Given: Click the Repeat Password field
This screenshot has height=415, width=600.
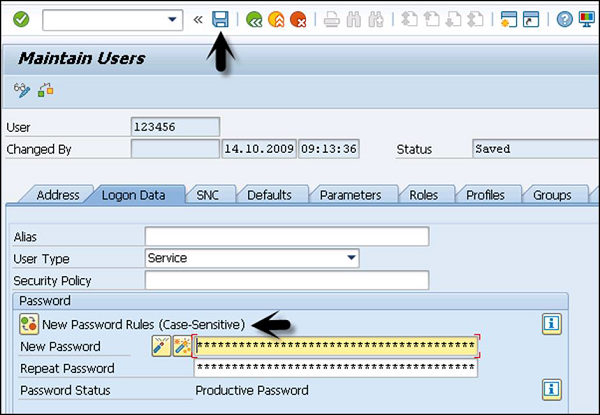Looking at the screenshot, I should pos(336,368).
